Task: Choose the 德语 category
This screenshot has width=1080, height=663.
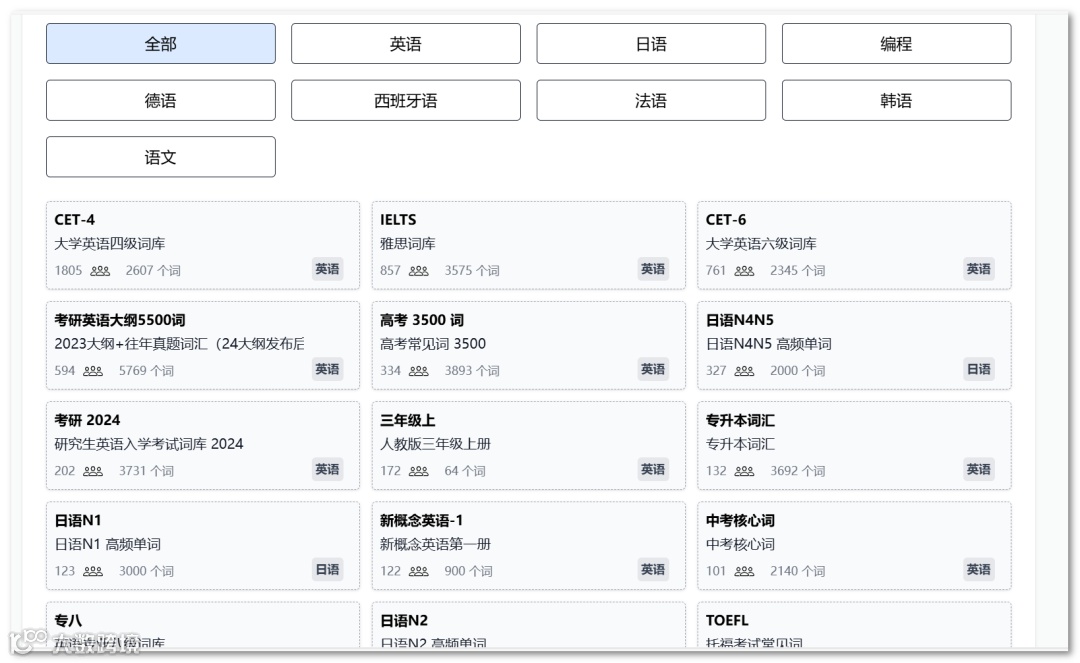Action: pos(160,101)
